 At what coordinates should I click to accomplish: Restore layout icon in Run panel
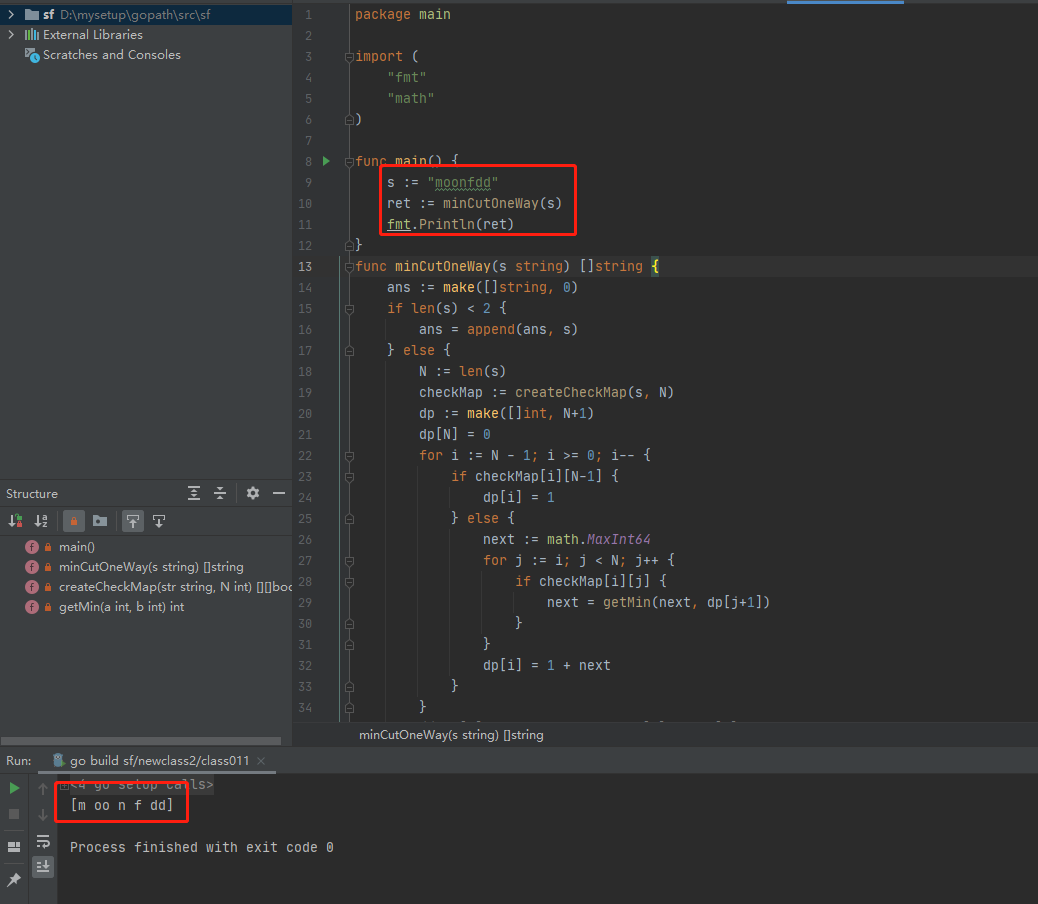pos(14,846)
